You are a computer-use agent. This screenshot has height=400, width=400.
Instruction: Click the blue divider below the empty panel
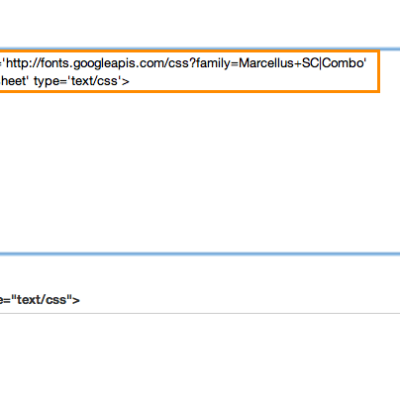point(200,254)
